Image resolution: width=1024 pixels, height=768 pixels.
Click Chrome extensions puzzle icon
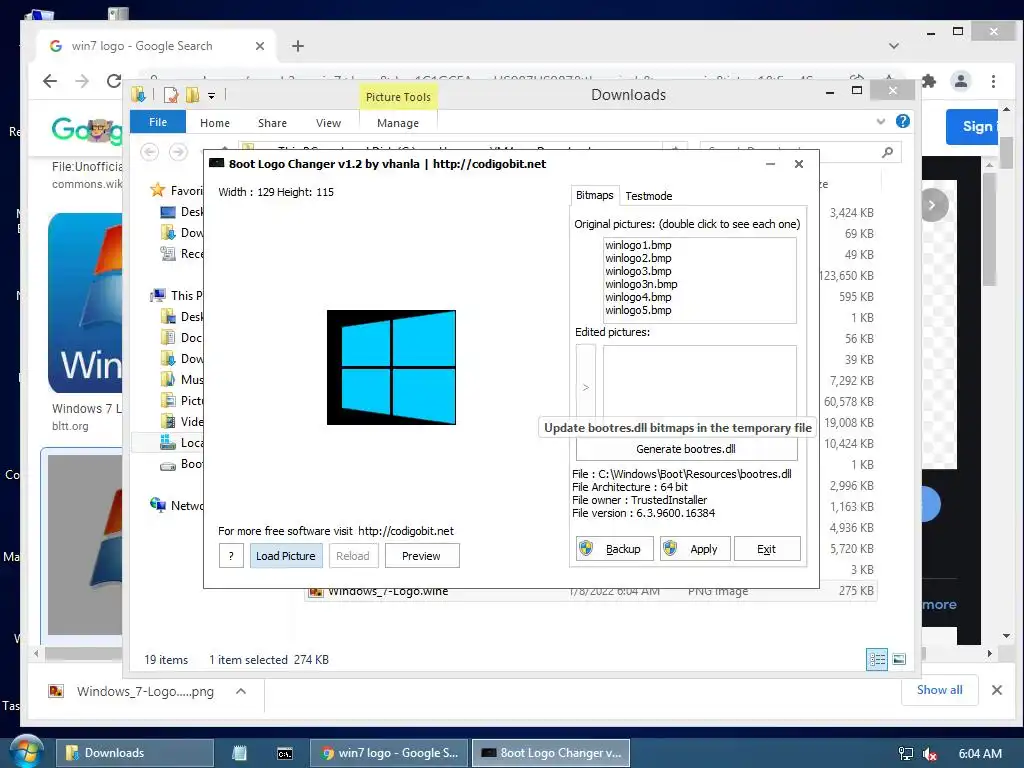pos(929,81)
